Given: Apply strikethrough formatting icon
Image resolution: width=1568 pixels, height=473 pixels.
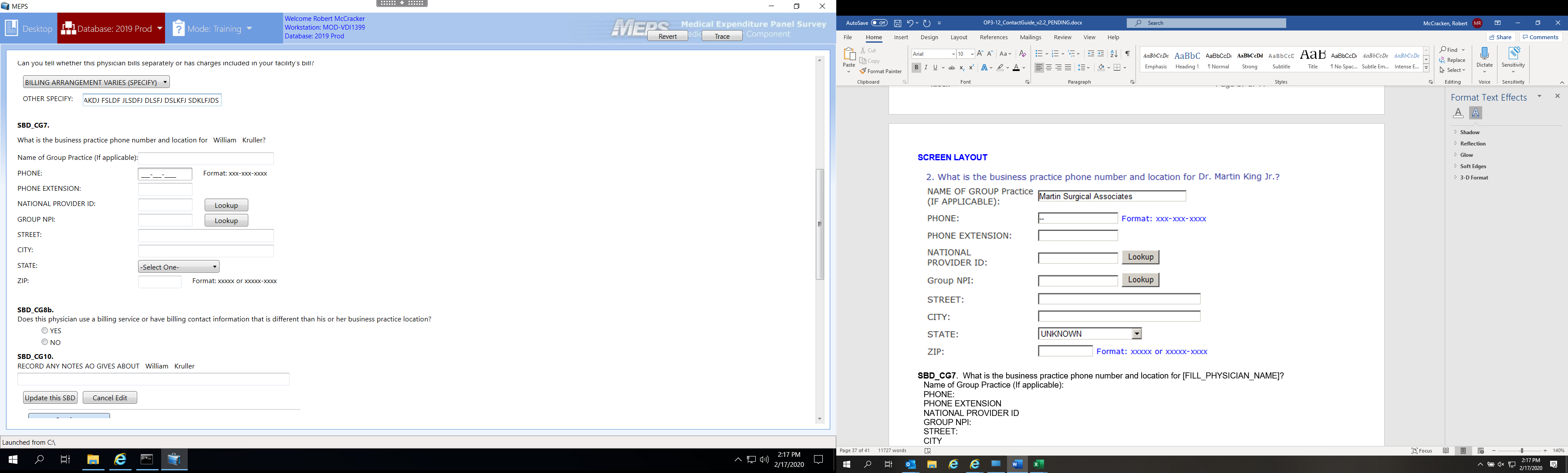Looking at the screenshot, I should 951,68.
